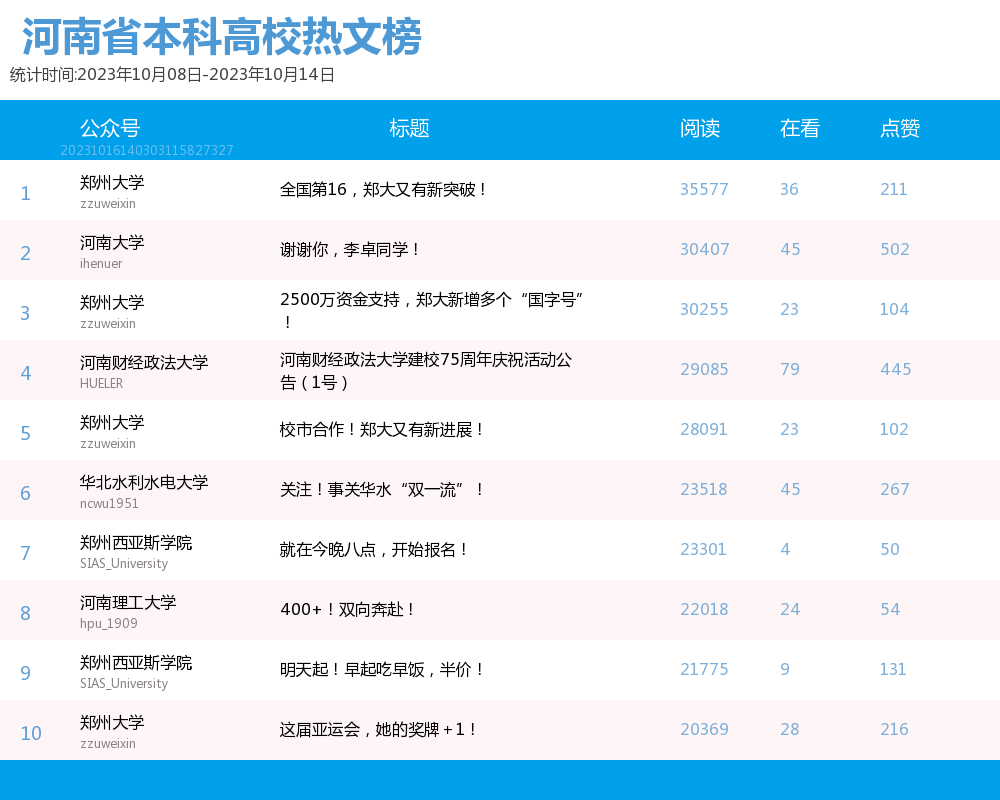
Task: Click likes value 216
Action: [x=894, y=729]
